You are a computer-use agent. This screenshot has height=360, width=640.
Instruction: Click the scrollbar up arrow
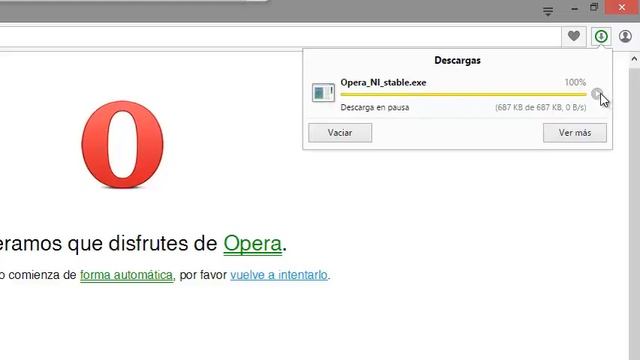[634, 59]
